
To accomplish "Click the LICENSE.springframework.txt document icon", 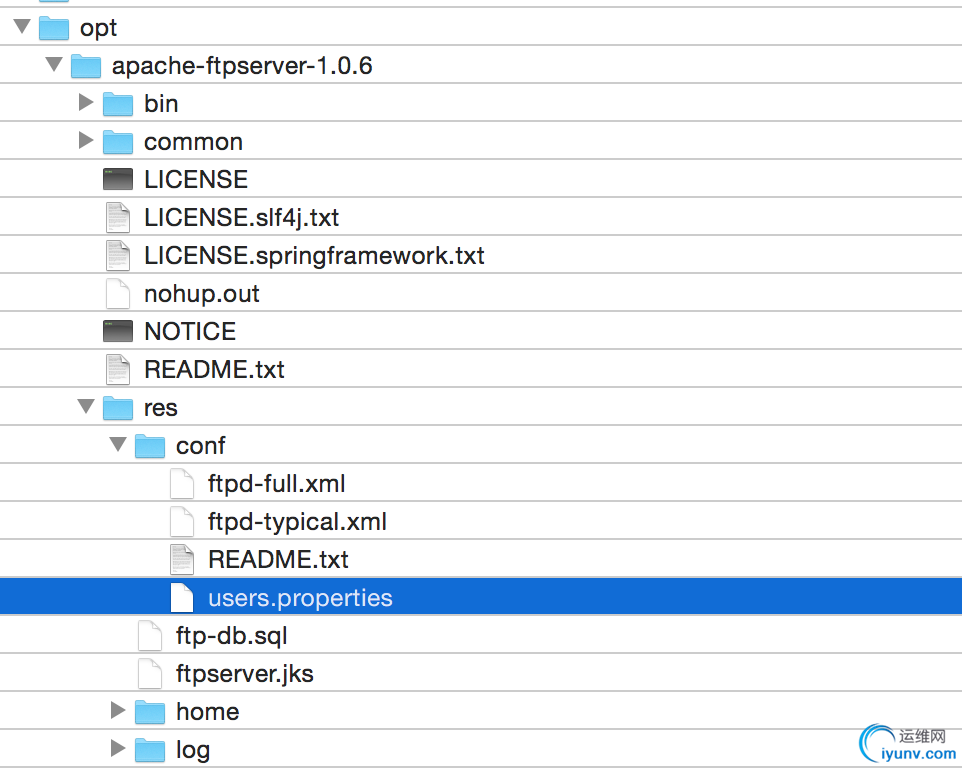I will [x=118, y=256].
